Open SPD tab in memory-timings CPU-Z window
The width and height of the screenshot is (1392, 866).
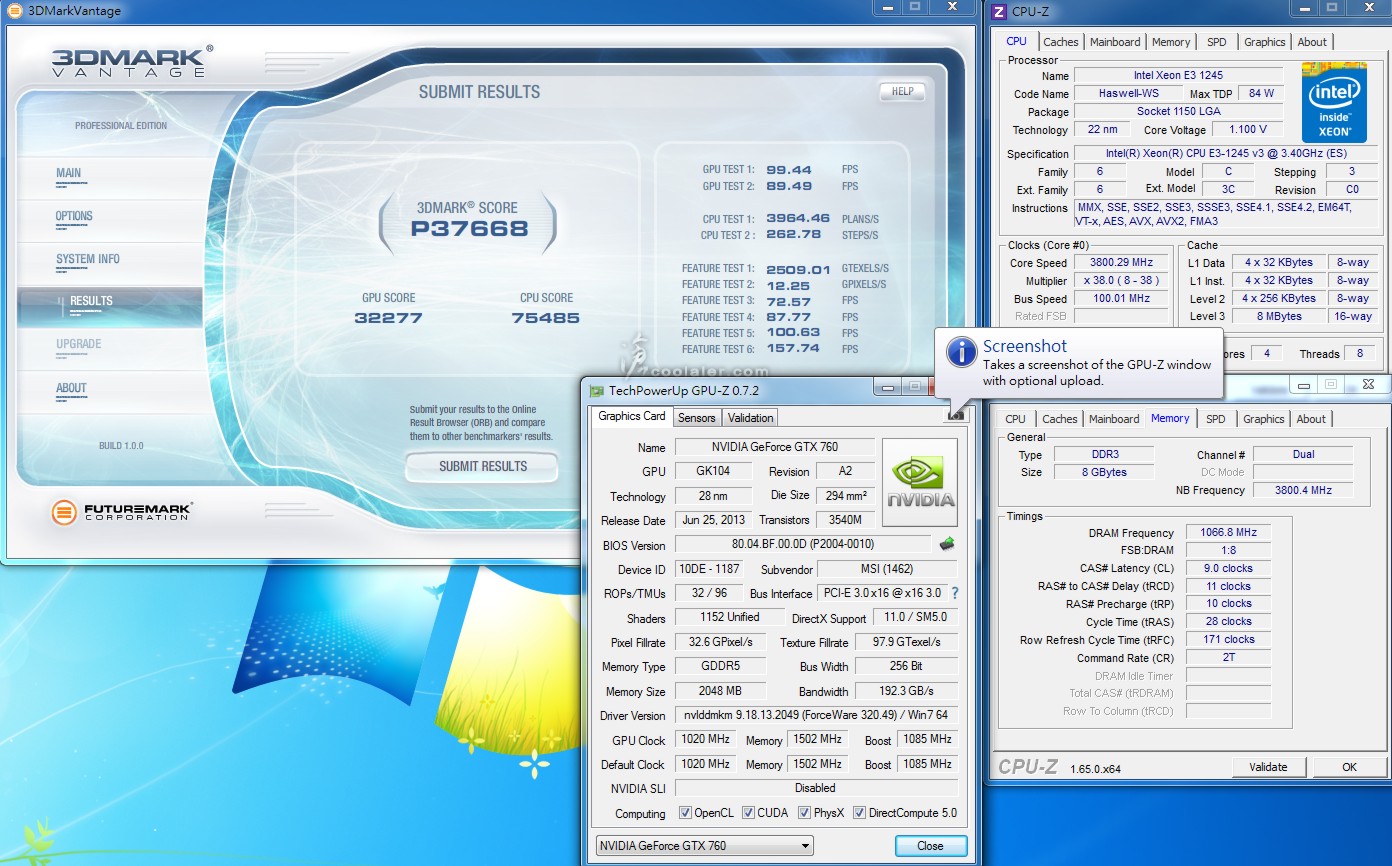(x=1216, y=419)
